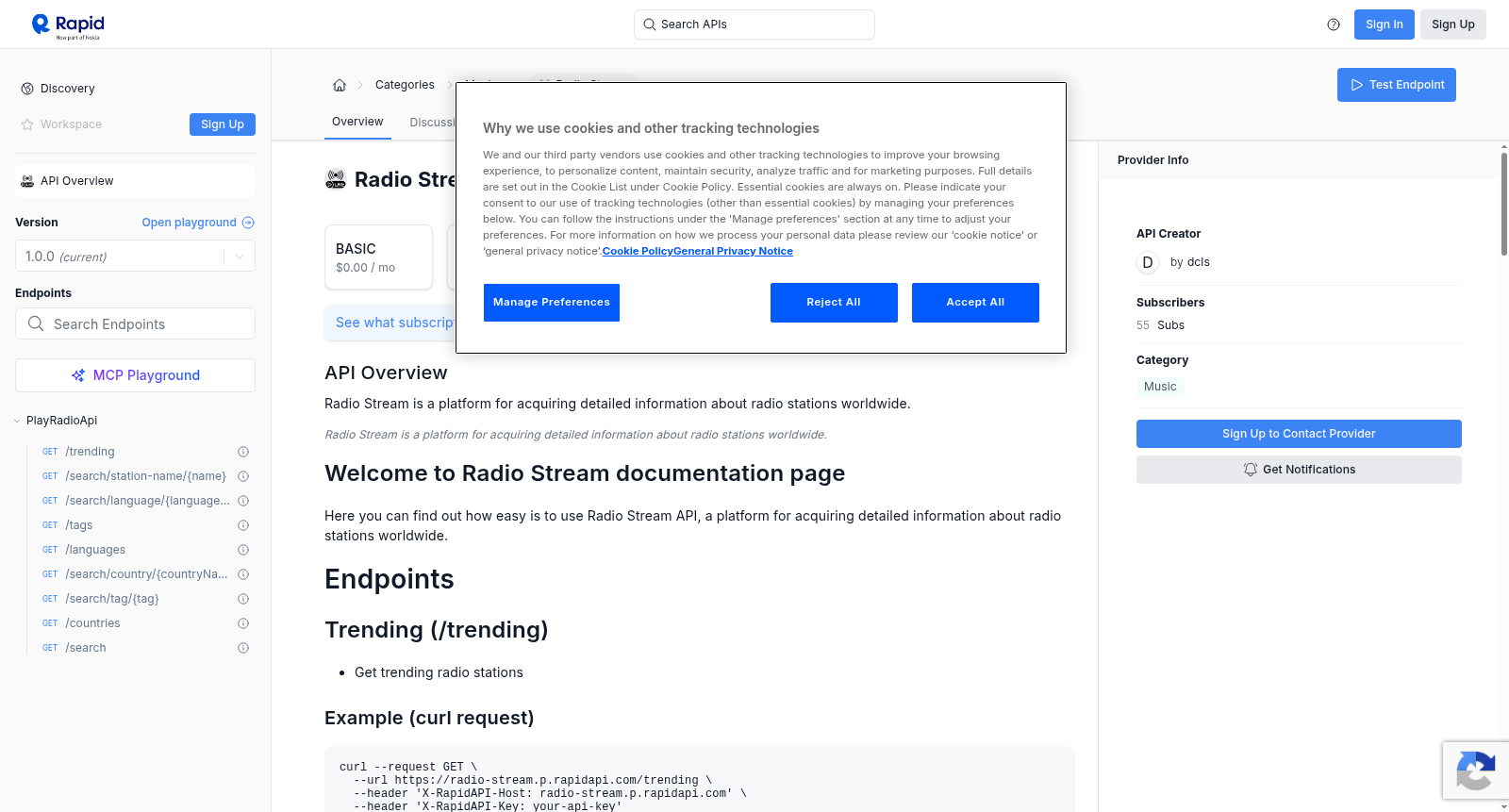This screenshot has width=1509, height=812.
Task: Click the Rapid logo in header
Action: [x=68, y=25]
